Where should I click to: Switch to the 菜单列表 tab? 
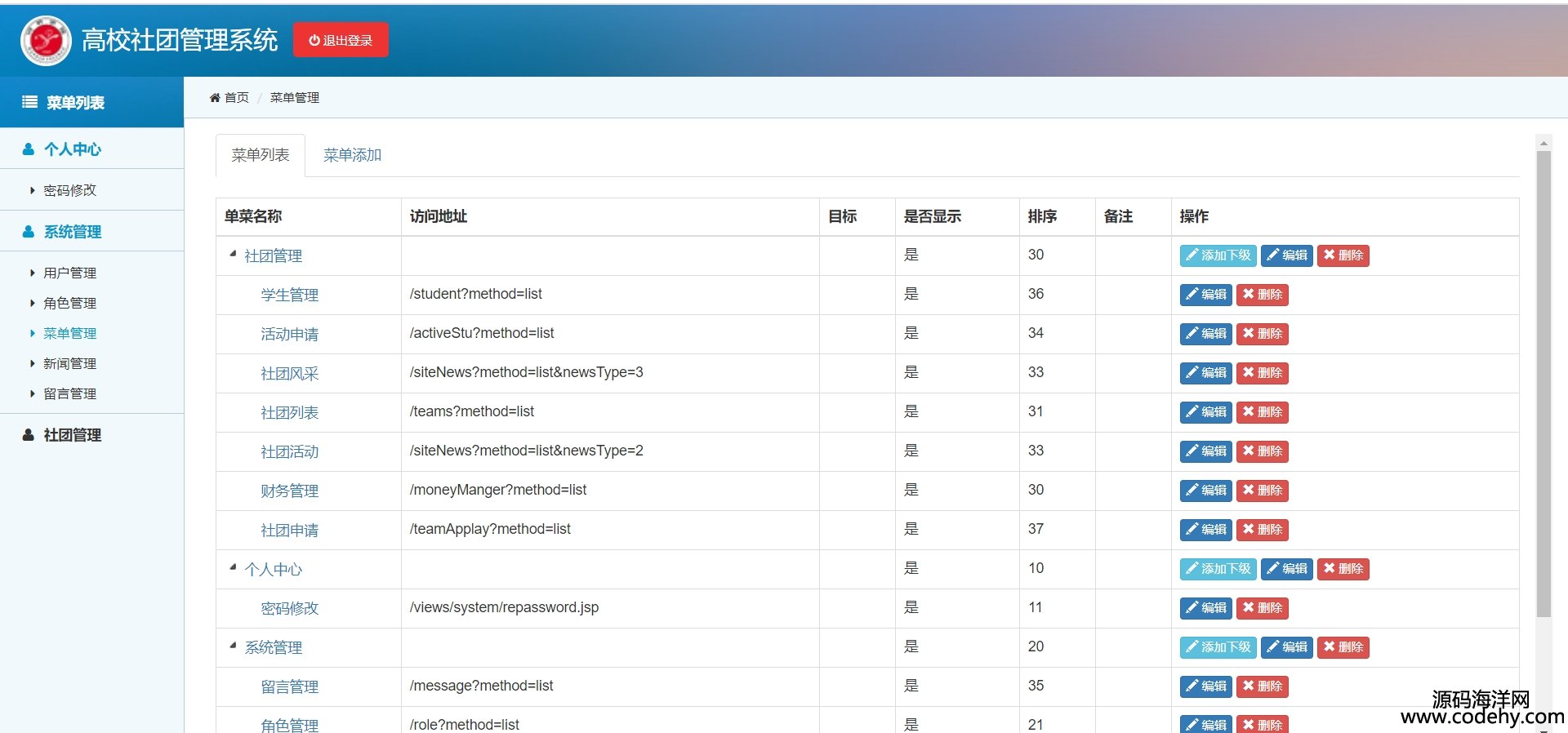(x=261, y=155)
